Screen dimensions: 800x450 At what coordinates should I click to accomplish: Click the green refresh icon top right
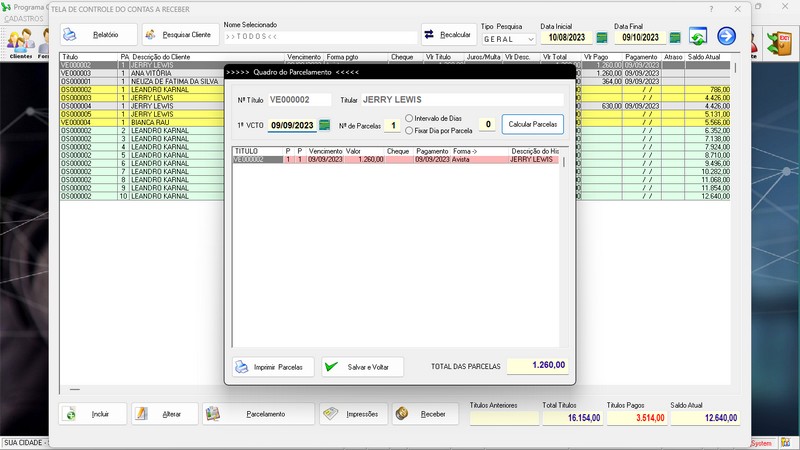697,36
